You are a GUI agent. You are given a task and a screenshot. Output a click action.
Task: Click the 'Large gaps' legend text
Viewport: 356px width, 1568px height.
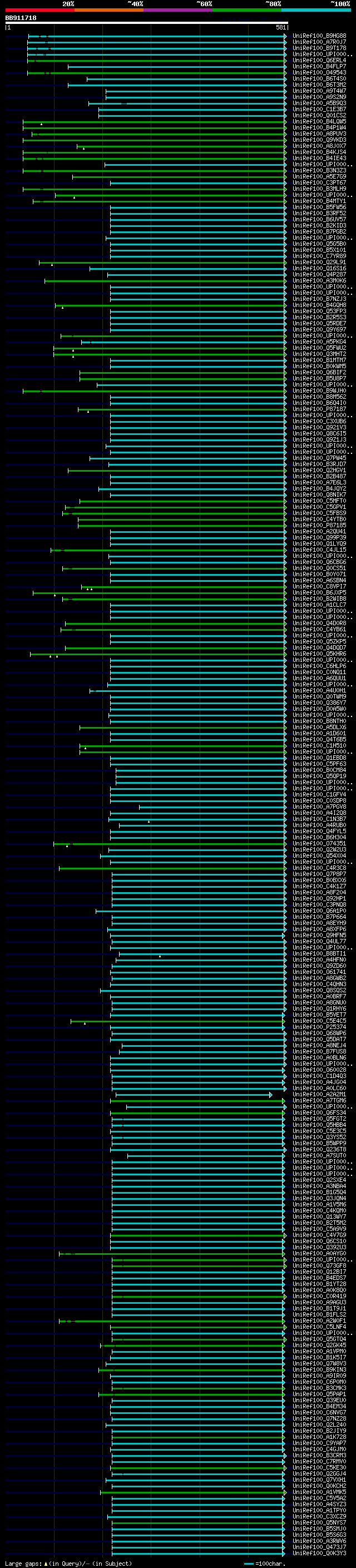23,1564
